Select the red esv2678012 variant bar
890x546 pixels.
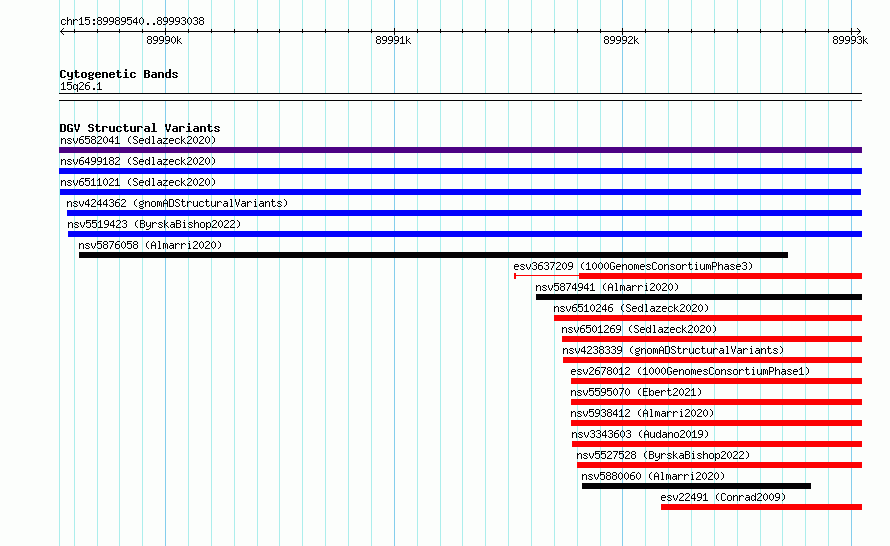click(x=716, y=381)
